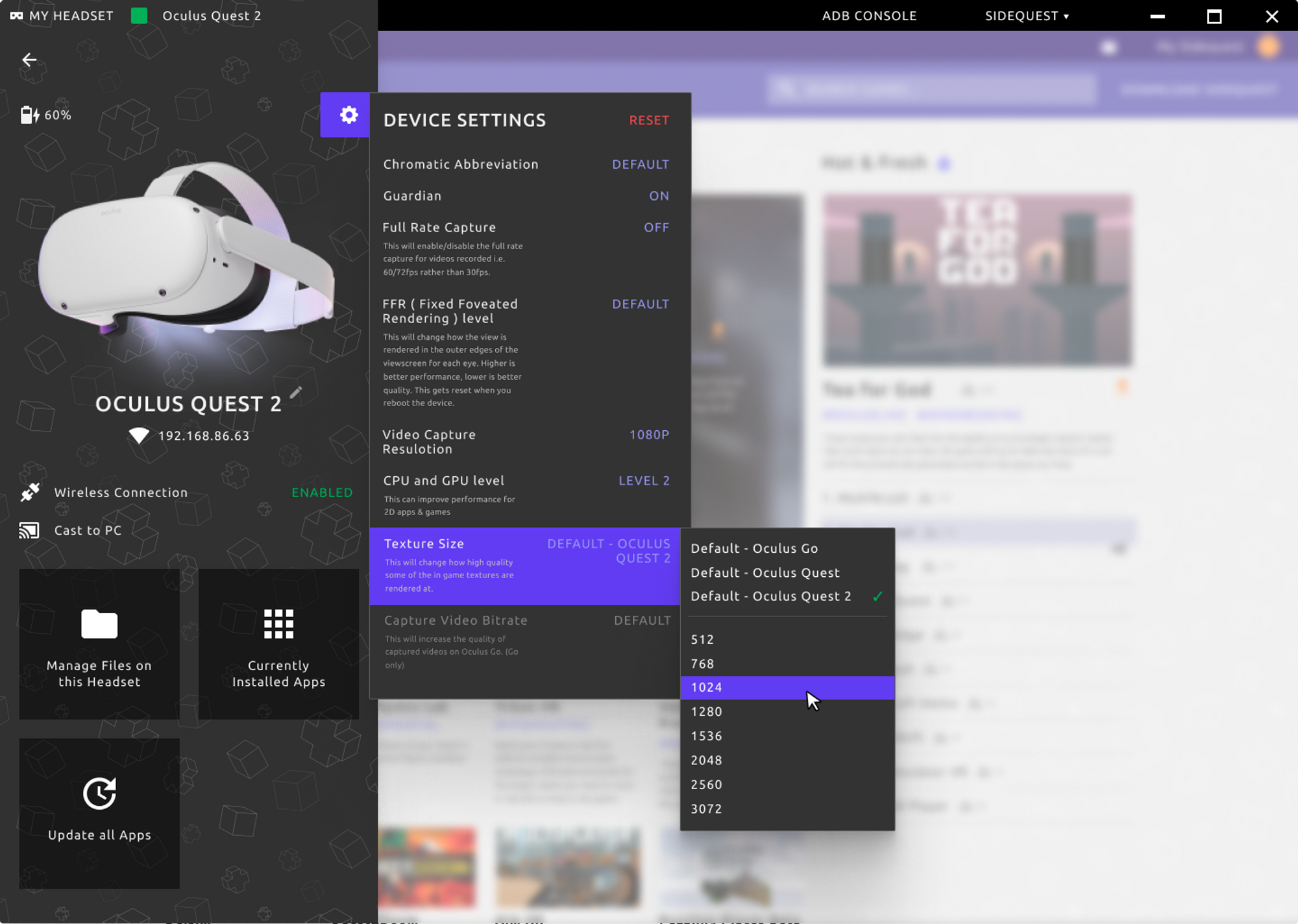Select texture size 3072
The height and width of the screenshot is (924, 1298).
click(x=787, y=809)
